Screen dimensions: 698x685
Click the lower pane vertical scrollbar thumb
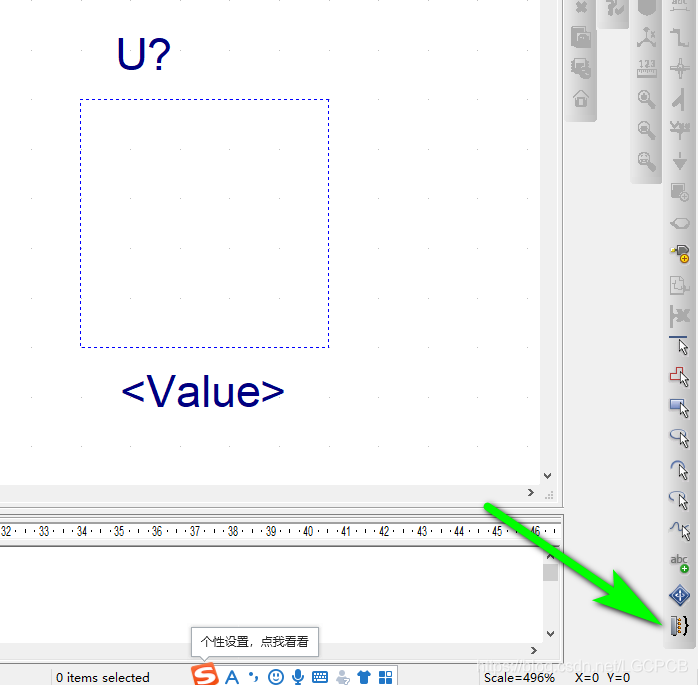550,572
